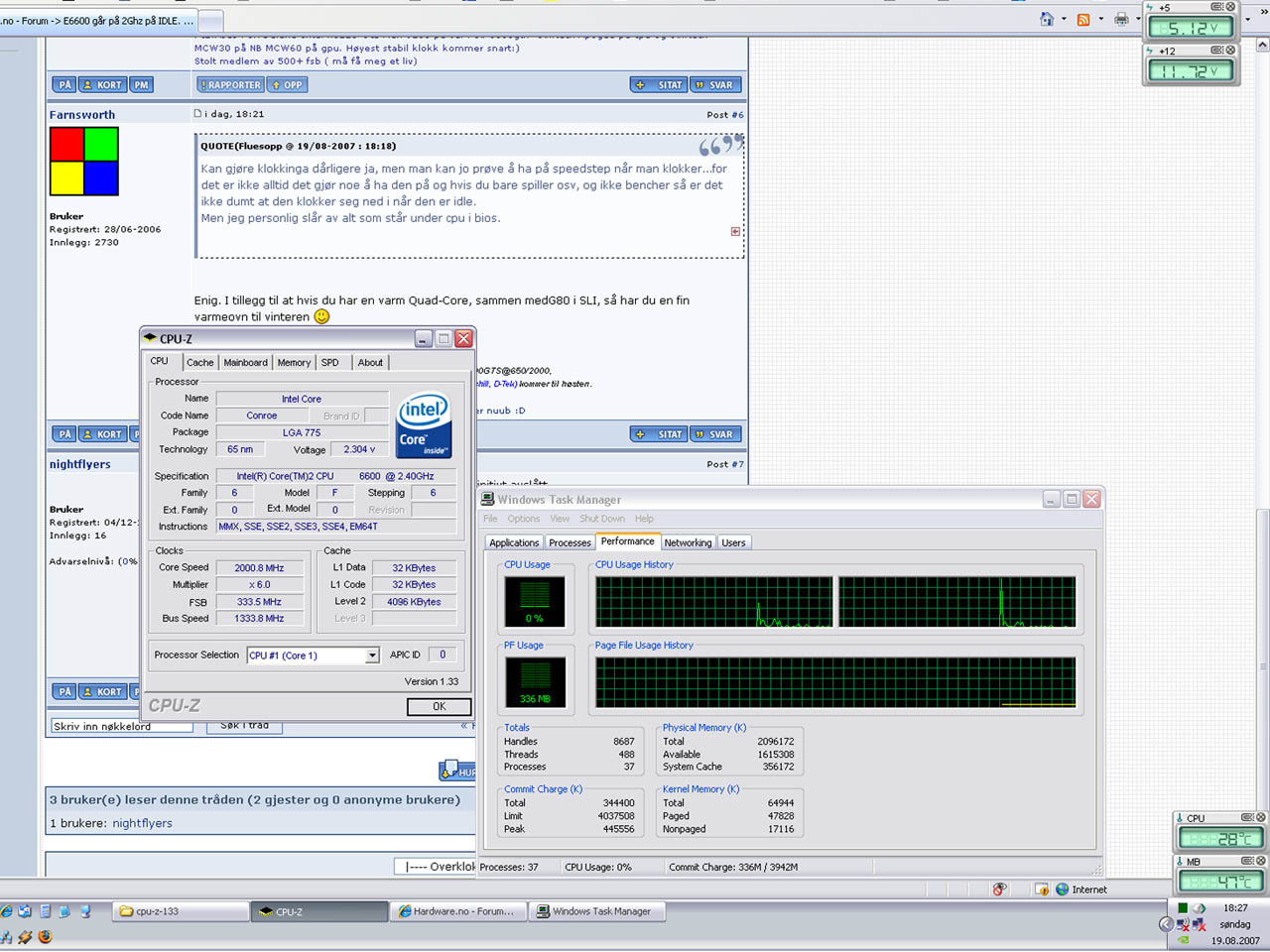Viewport: 1270px width, 952px height.
Task: Open Farnsworth's user profile link
Action: coord(82,115)
